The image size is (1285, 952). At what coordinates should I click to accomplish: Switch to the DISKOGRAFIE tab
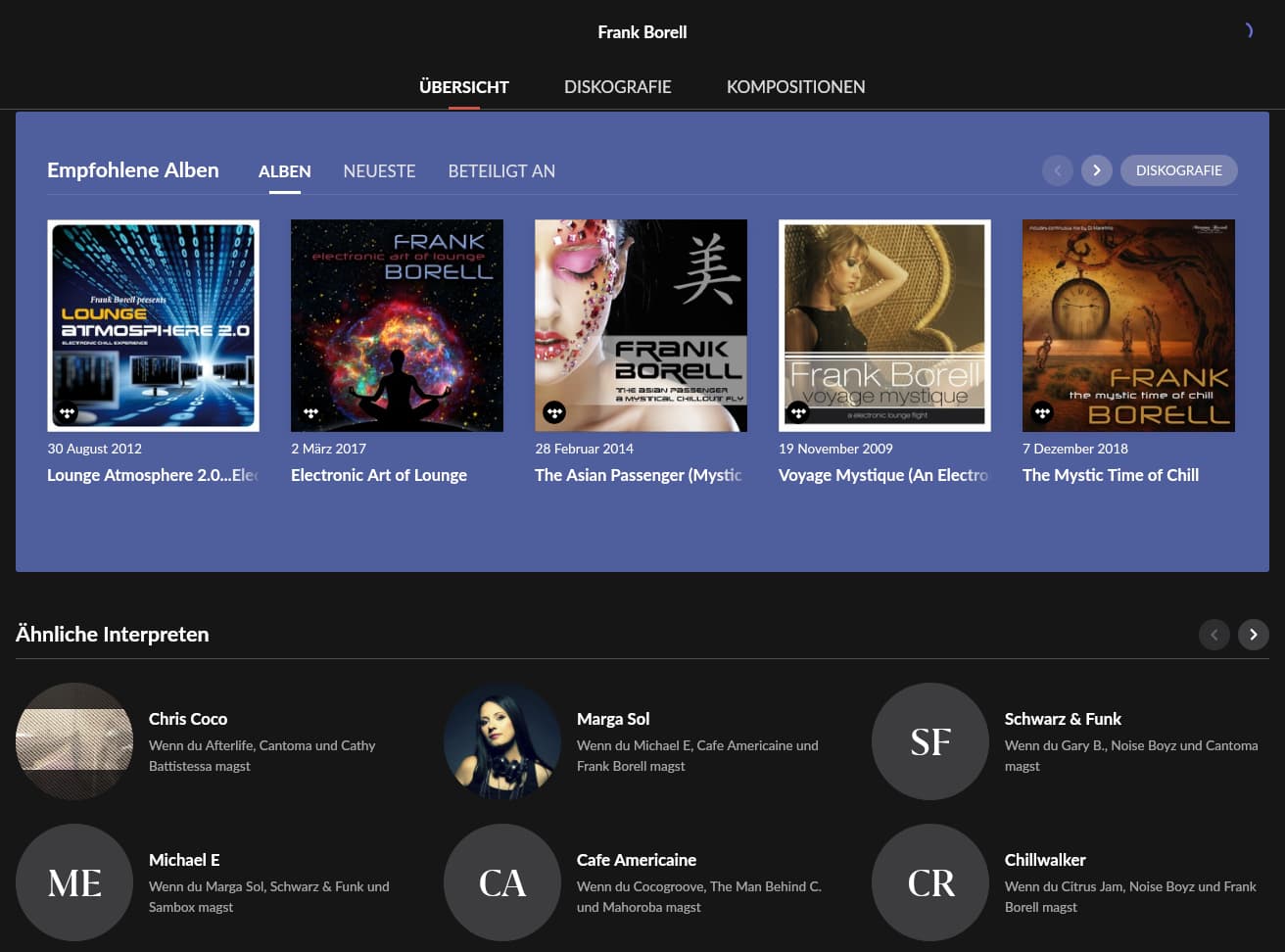(617, 87)
